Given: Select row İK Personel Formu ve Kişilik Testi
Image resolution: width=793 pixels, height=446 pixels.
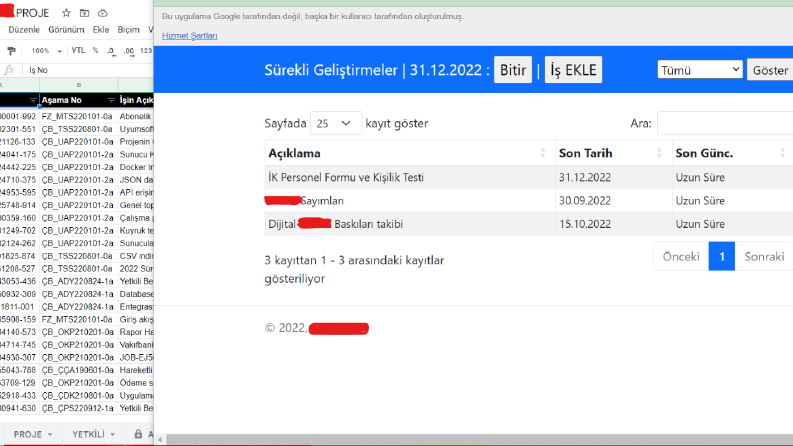Looking at the screenshot, I should coord(528,177).
